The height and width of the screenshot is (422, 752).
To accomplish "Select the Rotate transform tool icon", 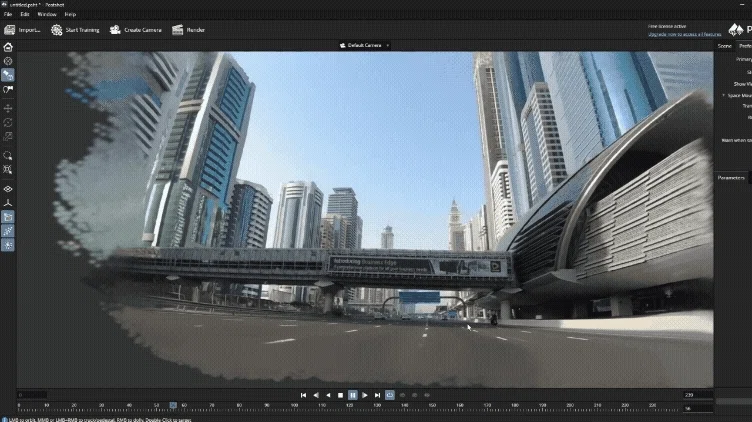I will [x=8, y=122].
